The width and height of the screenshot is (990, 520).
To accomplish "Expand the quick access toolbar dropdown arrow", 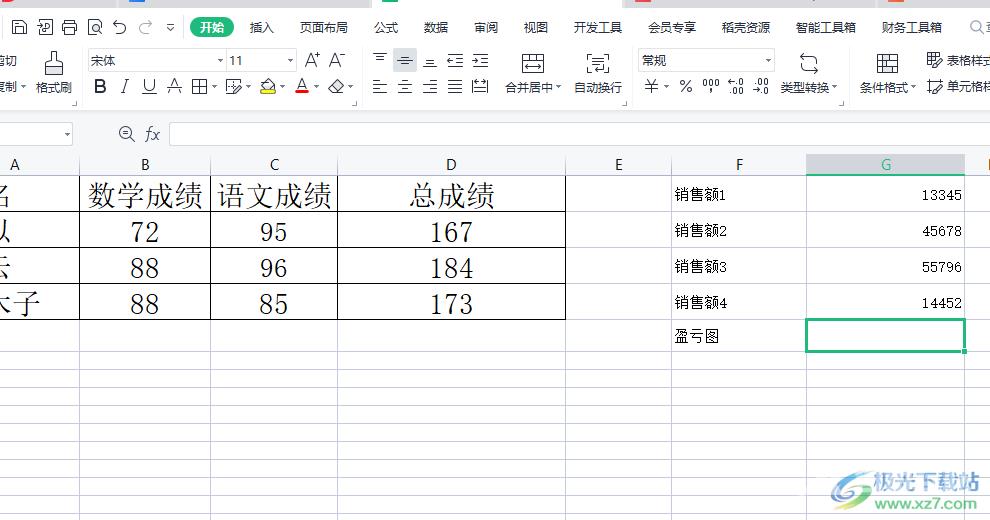I will coord(170,28).
